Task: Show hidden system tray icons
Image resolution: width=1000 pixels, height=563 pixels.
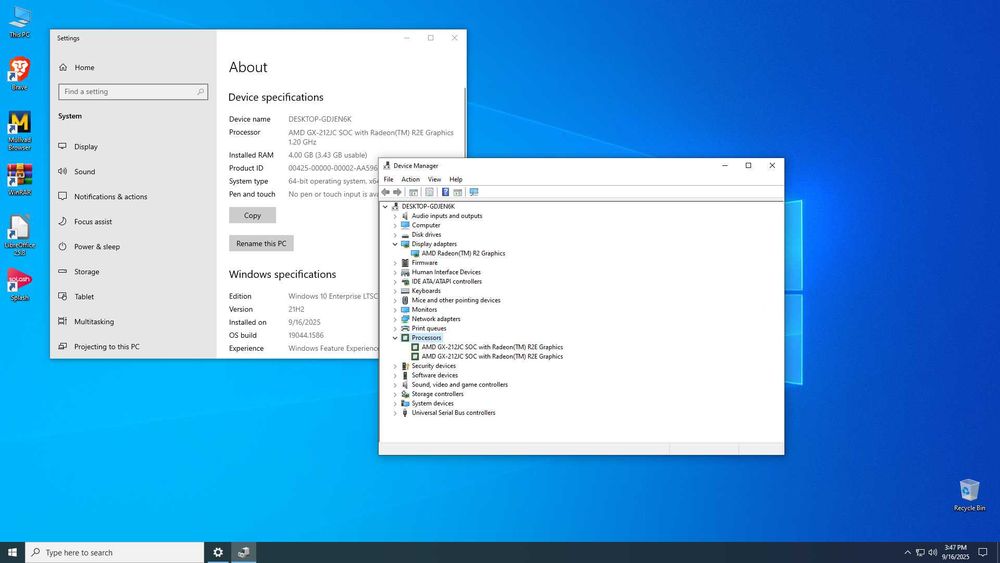Action: pos(908,552)
